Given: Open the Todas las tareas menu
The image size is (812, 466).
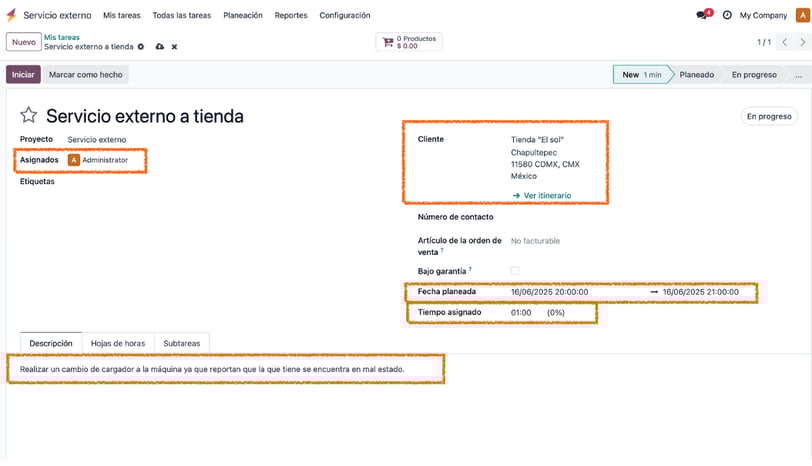Looking at the screenshot, I should coord(182,16).
